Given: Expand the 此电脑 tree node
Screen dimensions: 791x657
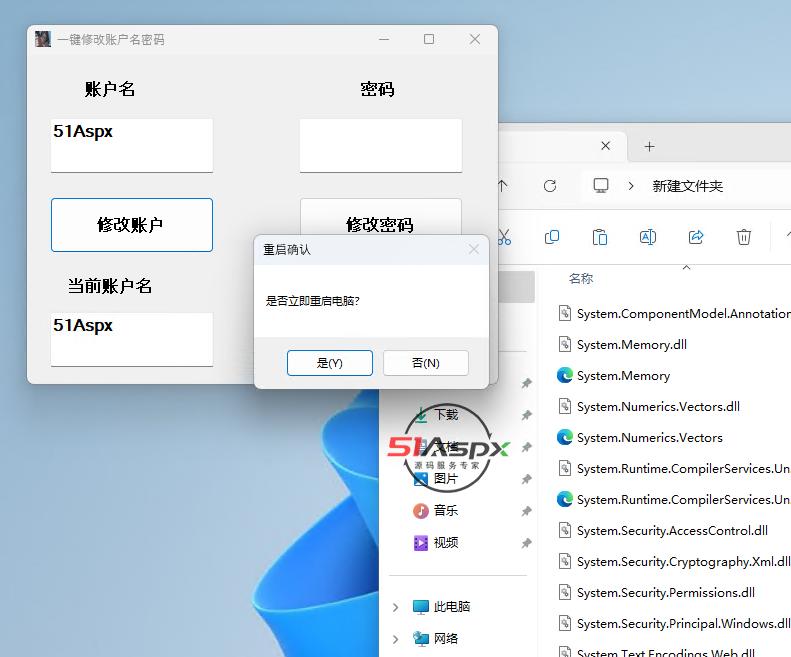Looking at the screenshot, I should pyautogui.click(x=396, y=607).
